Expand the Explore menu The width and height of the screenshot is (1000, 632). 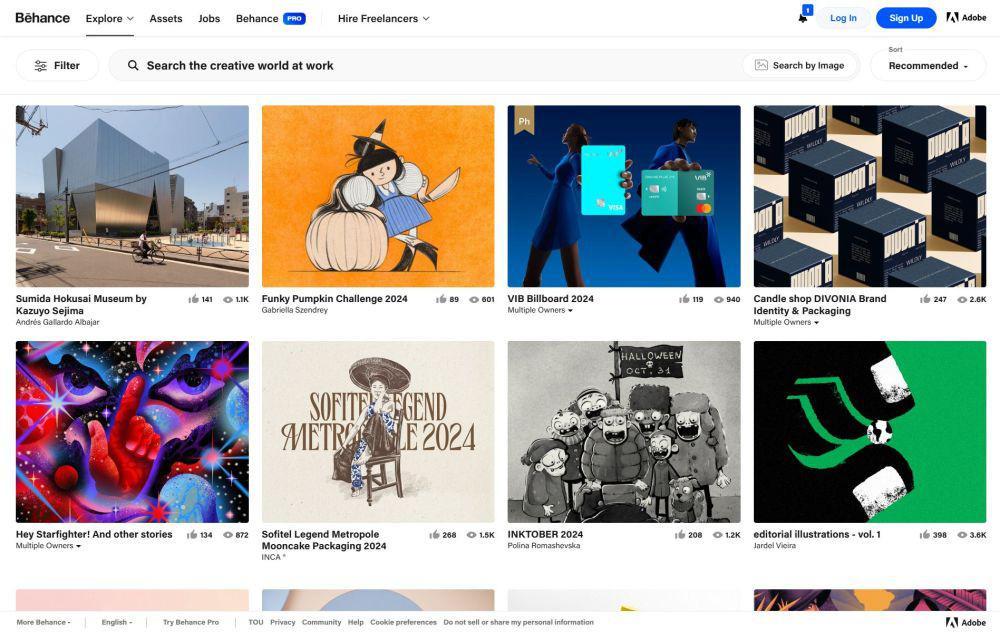(110, 18)
